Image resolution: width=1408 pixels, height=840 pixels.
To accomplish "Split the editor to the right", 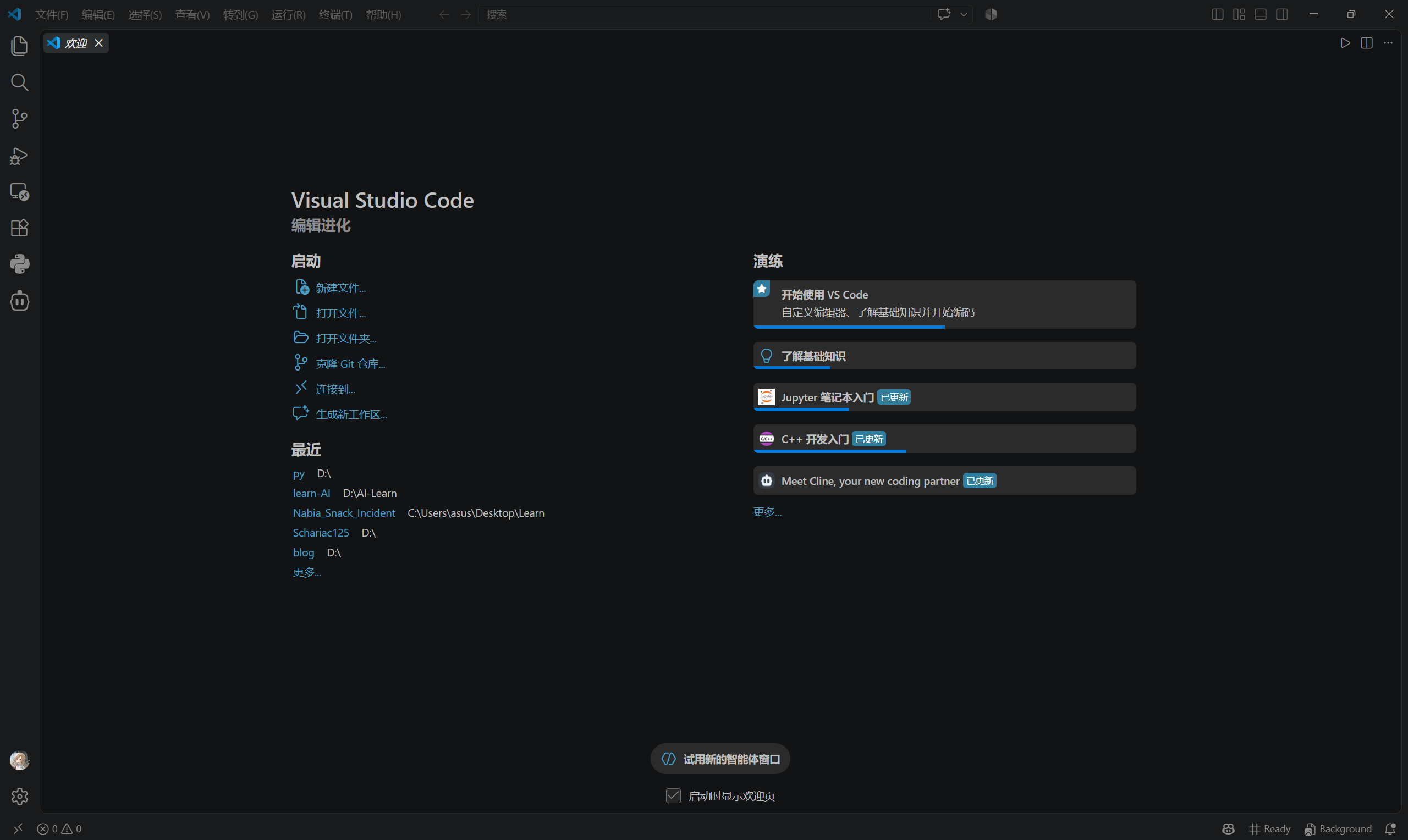I will tap(1367, 43).
